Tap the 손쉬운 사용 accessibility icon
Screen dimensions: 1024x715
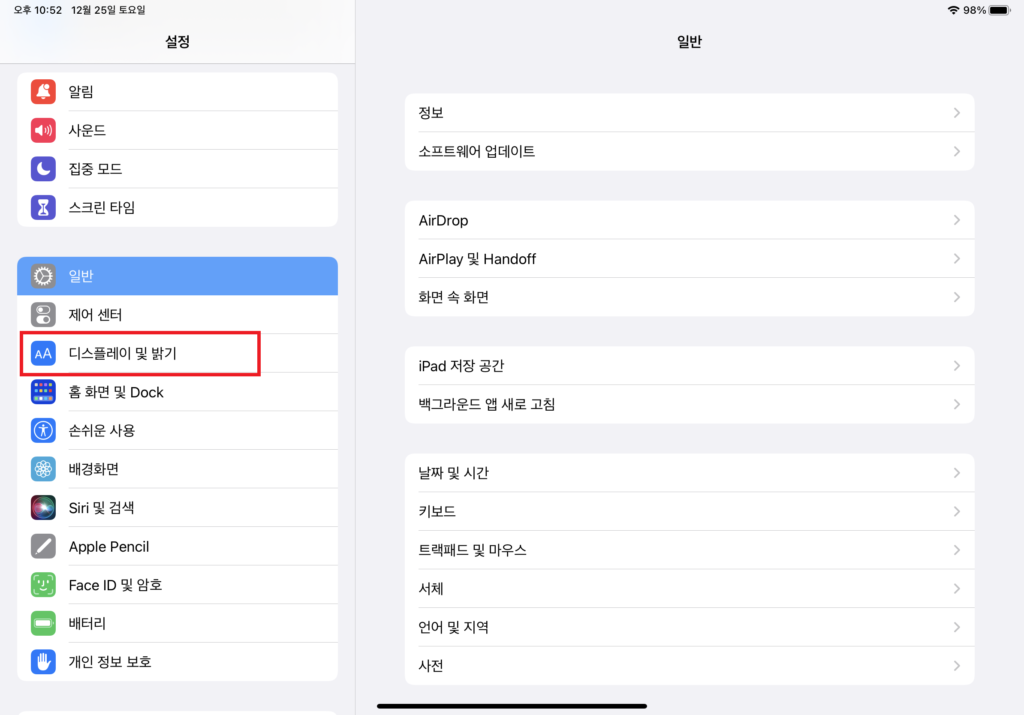(x=43, y=430)
